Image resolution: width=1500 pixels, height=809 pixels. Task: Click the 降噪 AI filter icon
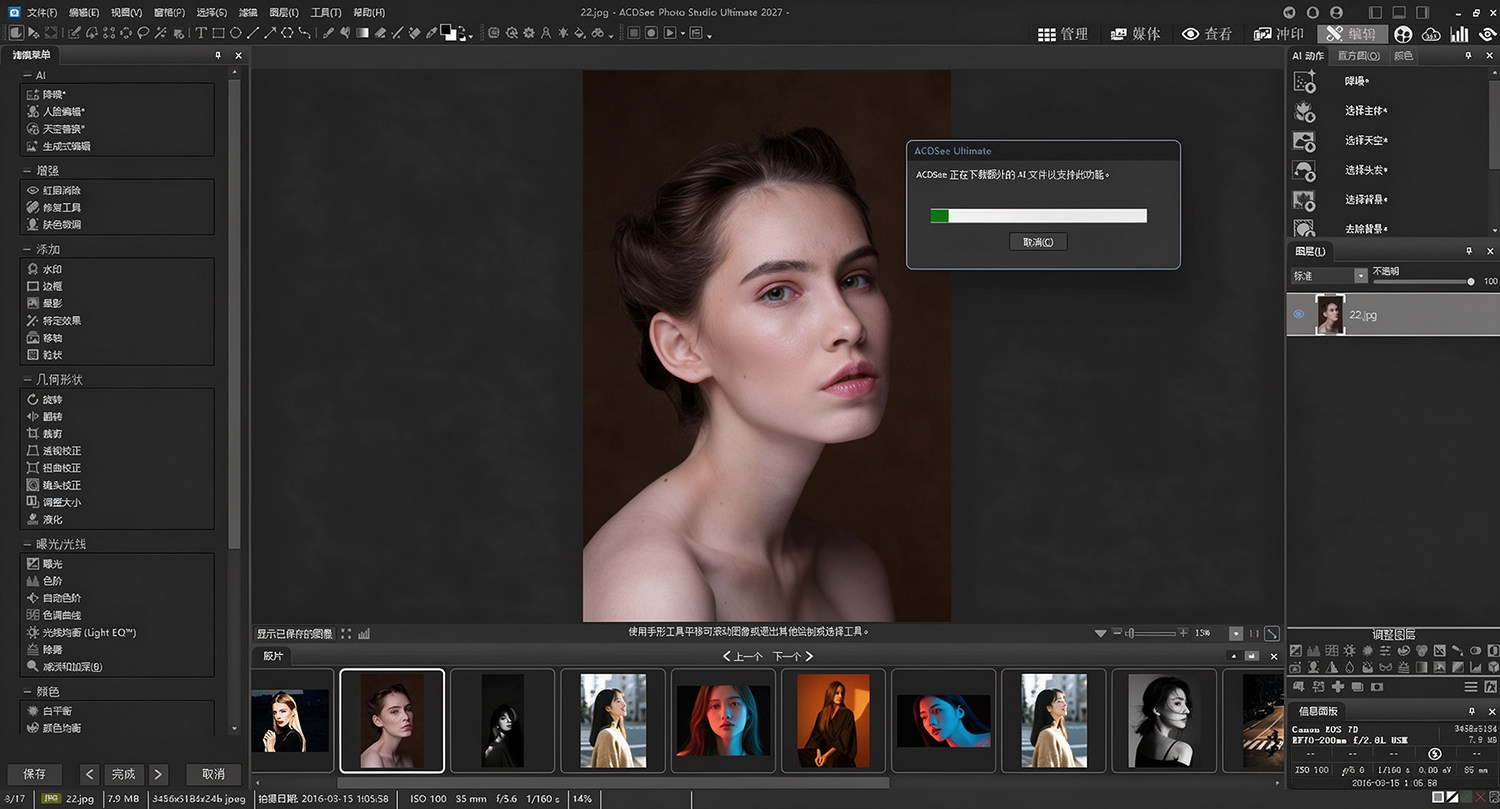(33, 94)
